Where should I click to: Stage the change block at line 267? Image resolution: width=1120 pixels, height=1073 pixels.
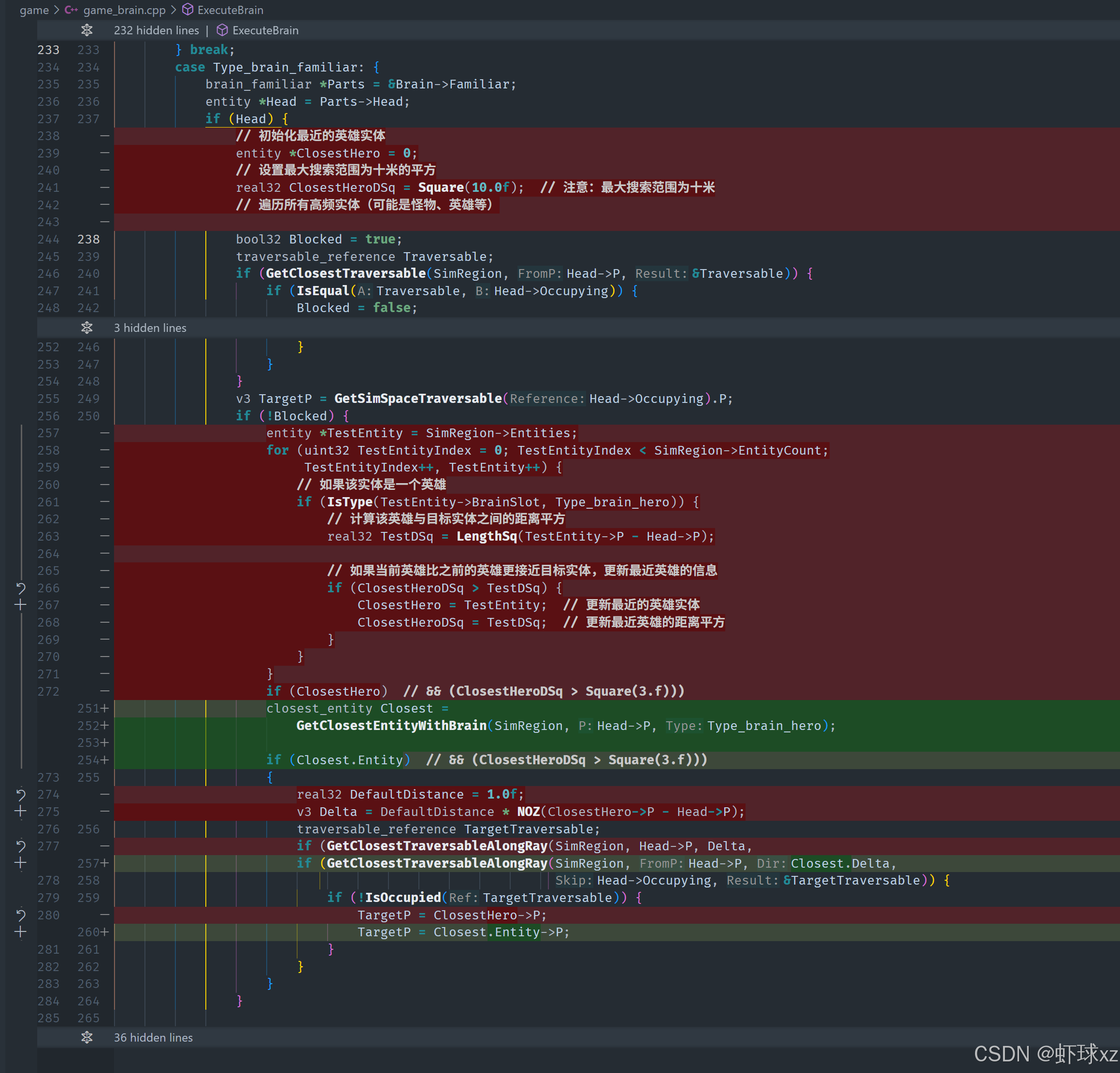pos(21,604)
